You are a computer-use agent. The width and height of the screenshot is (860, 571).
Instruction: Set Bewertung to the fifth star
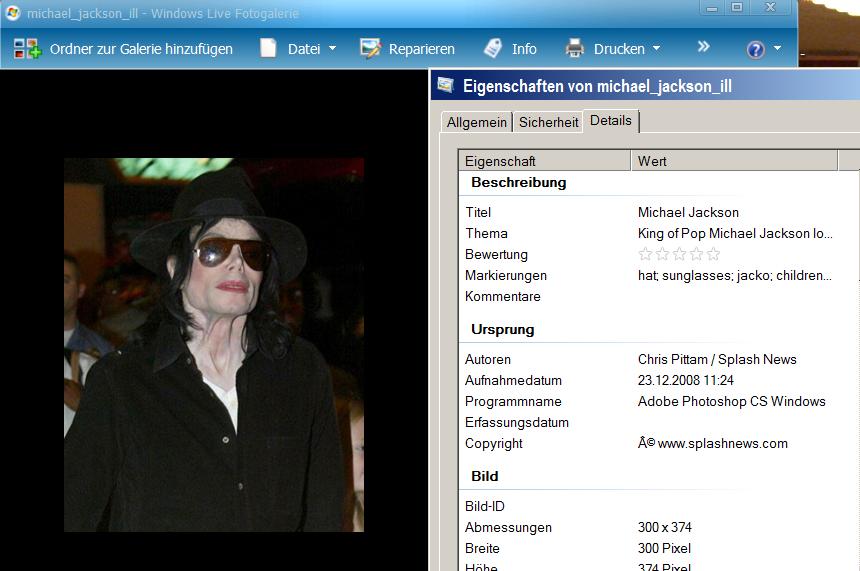click(713, 254)
